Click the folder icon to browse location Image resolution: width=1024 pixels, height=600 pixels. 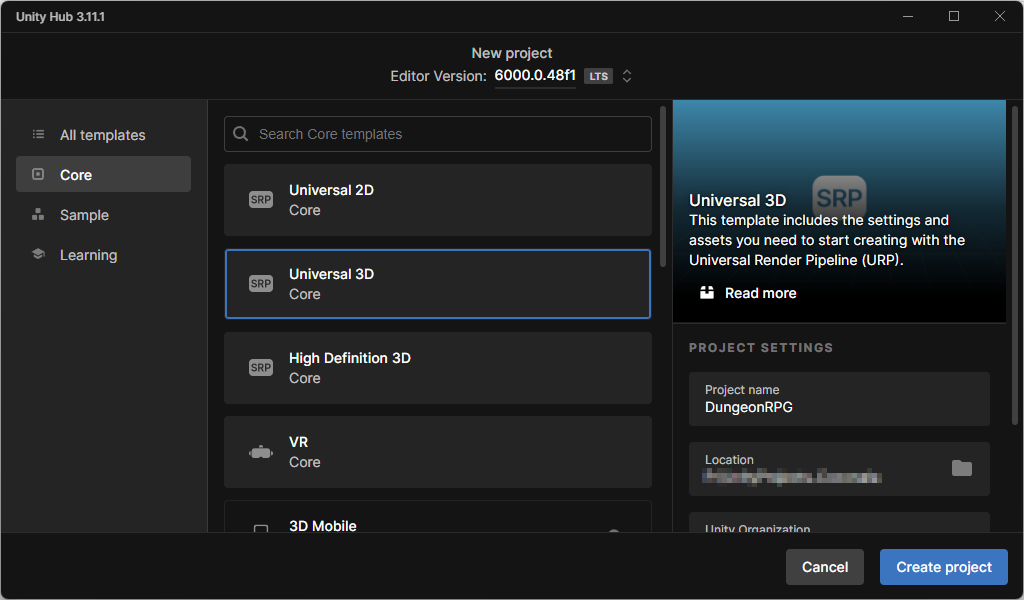click(x=961, y=468)
